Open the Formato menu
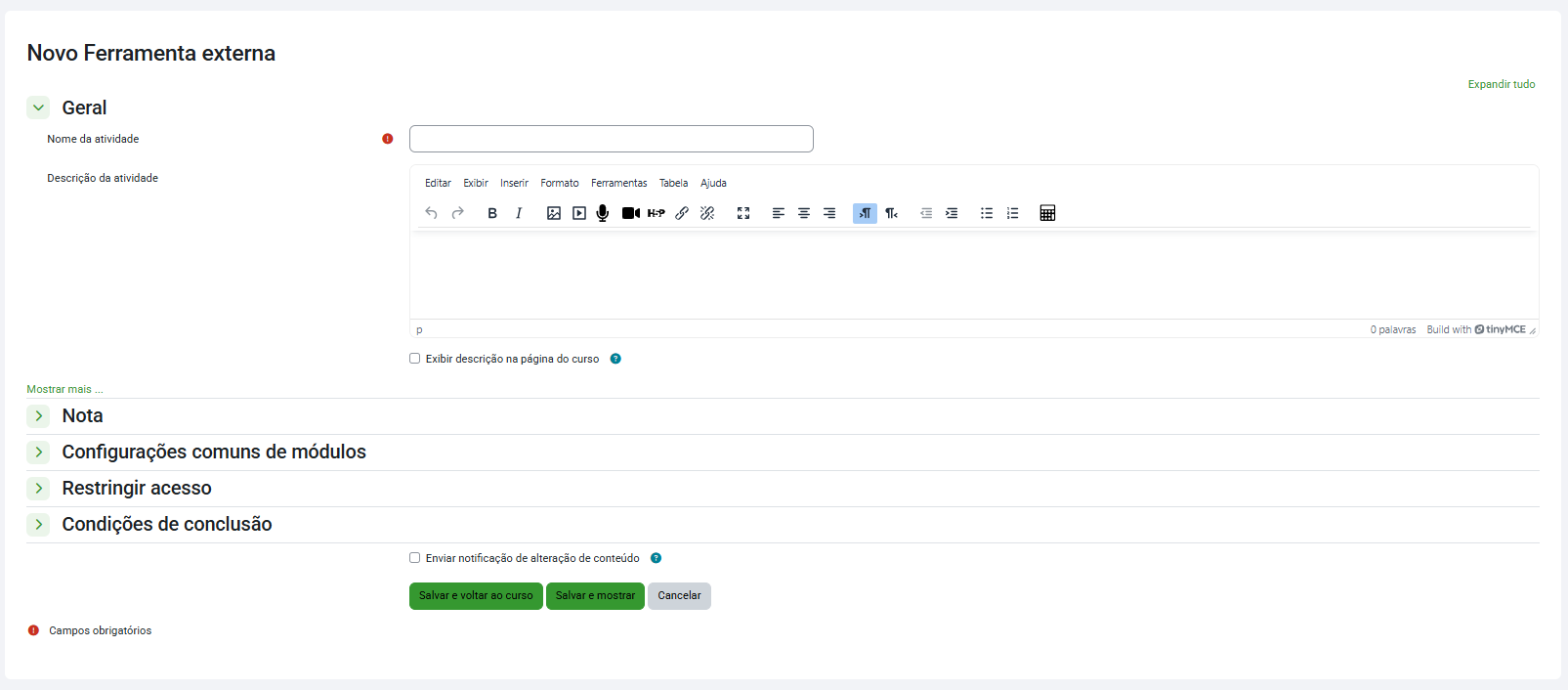Screen dimensions: 1568x690 pyautogui.click(x=560, y=183)
